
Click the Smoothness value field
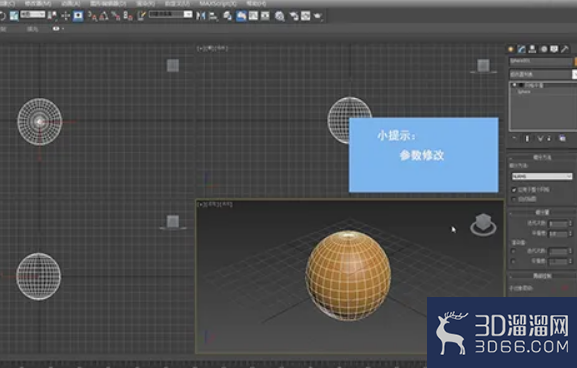[558, 234]
